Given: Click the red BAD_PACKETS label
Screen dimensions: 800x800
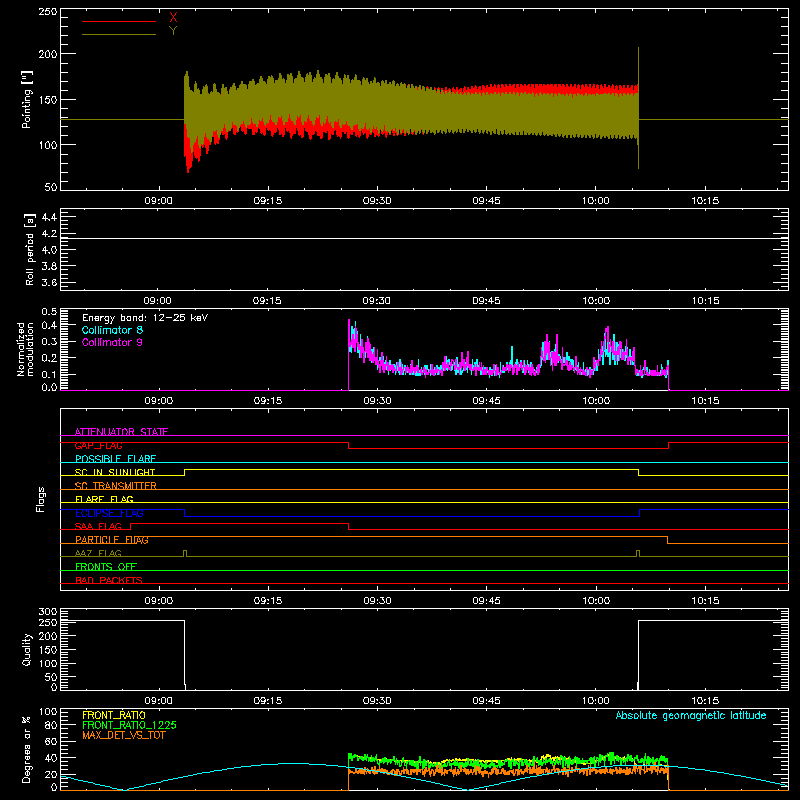Looking at the screenshot, I should click(109, 580).
